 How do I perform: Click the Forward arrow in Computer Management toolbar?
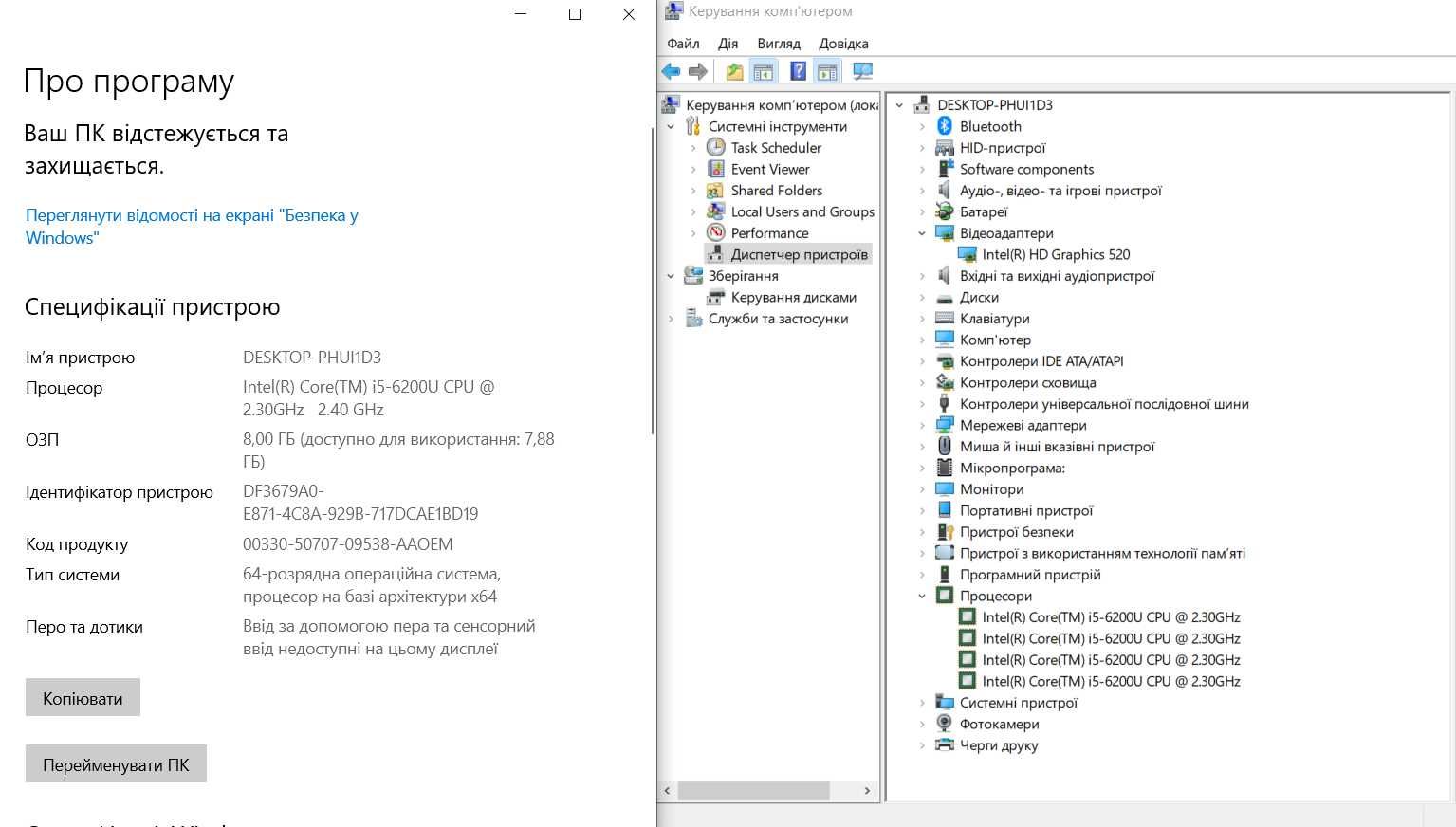pyautogui.click(x=698, y=71)
